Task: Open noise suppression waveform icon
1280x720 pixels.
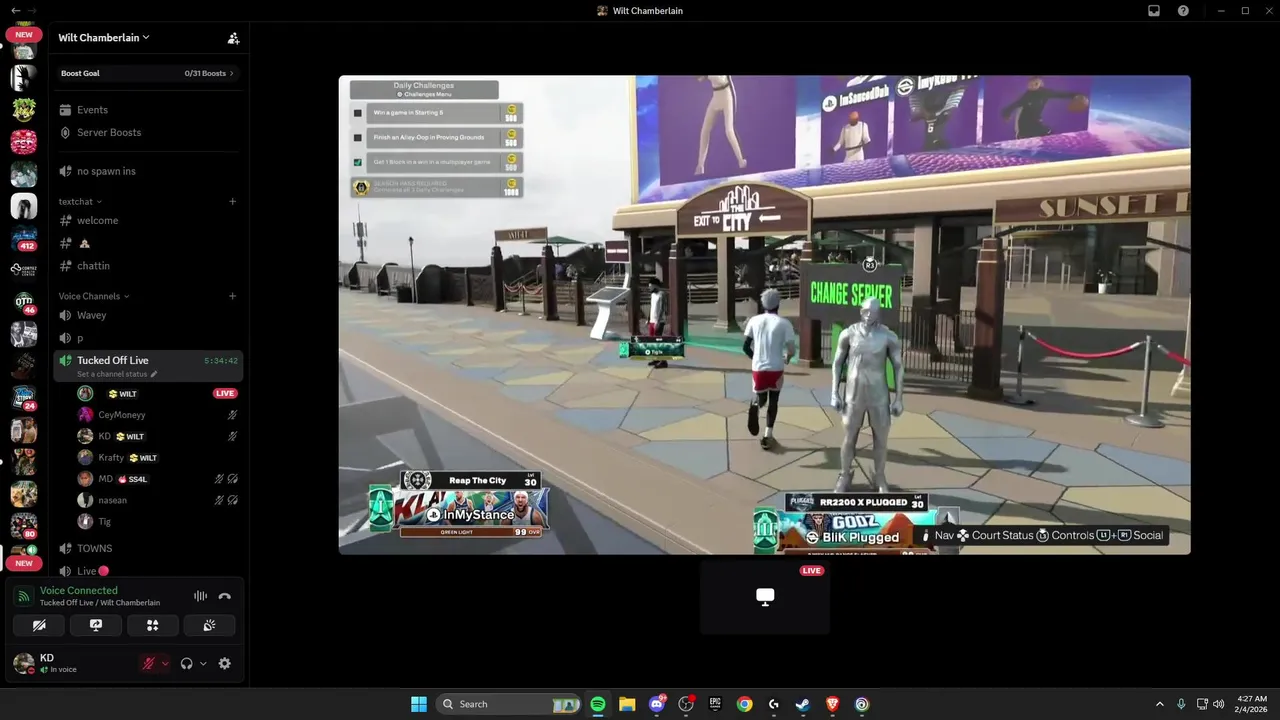Action: click(x=201, y=596)
